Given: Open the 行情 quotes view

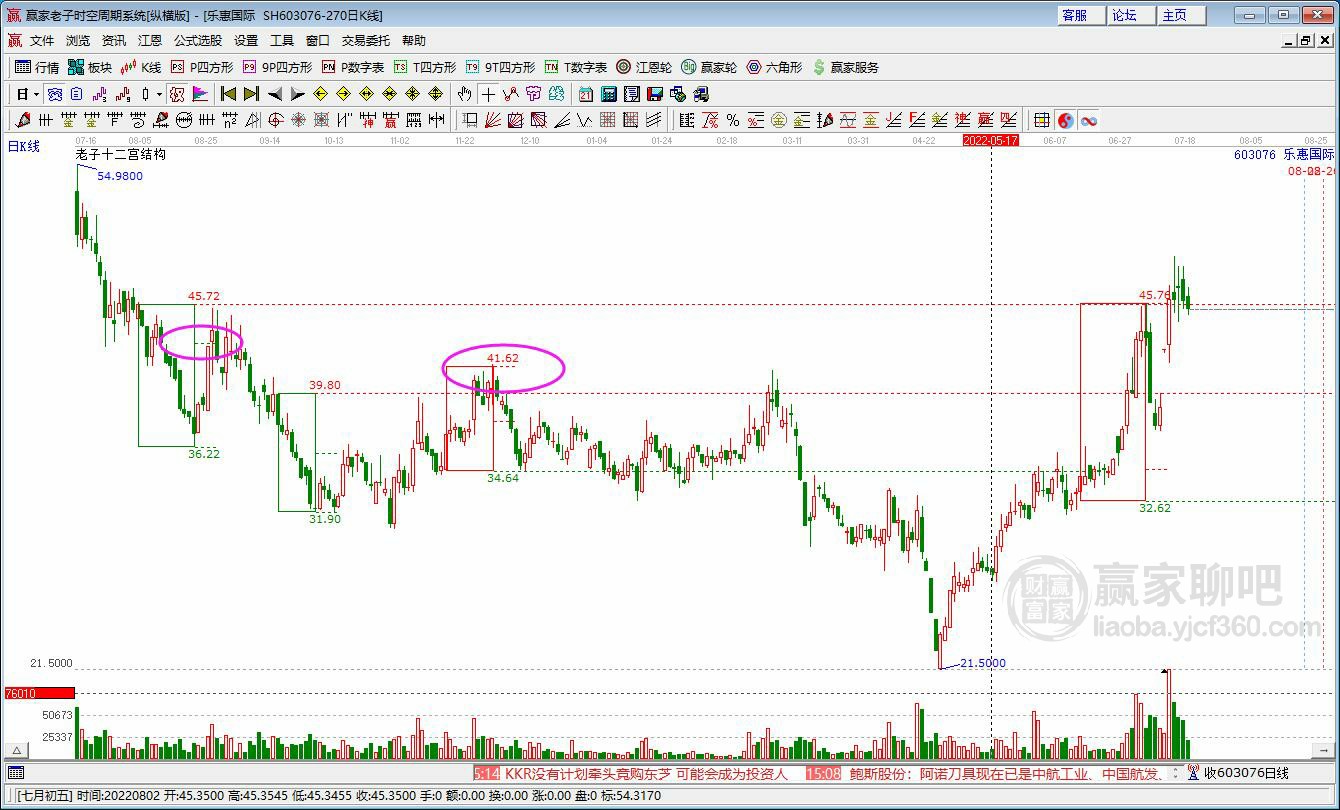Looking at the screenshot, I should tap(37, 67).
